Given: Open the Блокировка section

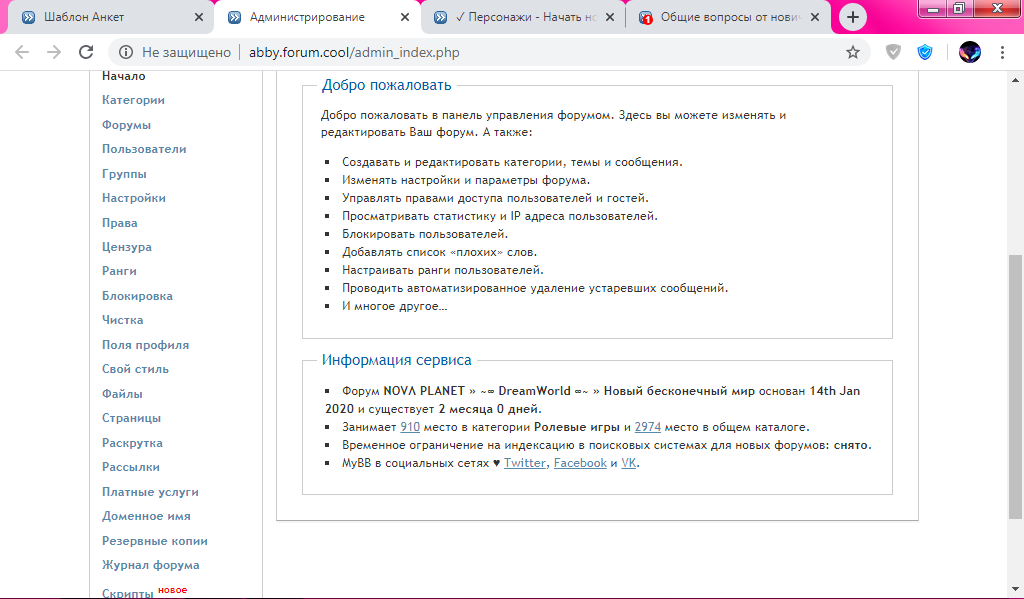Looking at the screenshot, I should (x=137, y=296).
